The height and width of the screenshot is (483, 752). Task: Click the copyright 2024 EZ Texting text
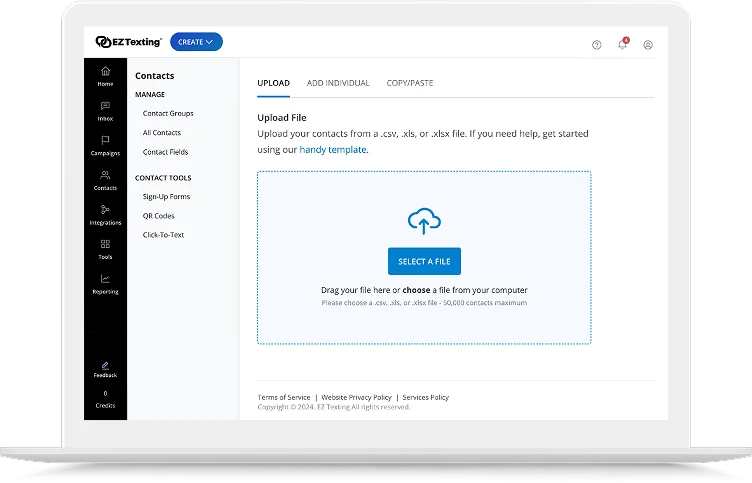click(x=334, y=407)
